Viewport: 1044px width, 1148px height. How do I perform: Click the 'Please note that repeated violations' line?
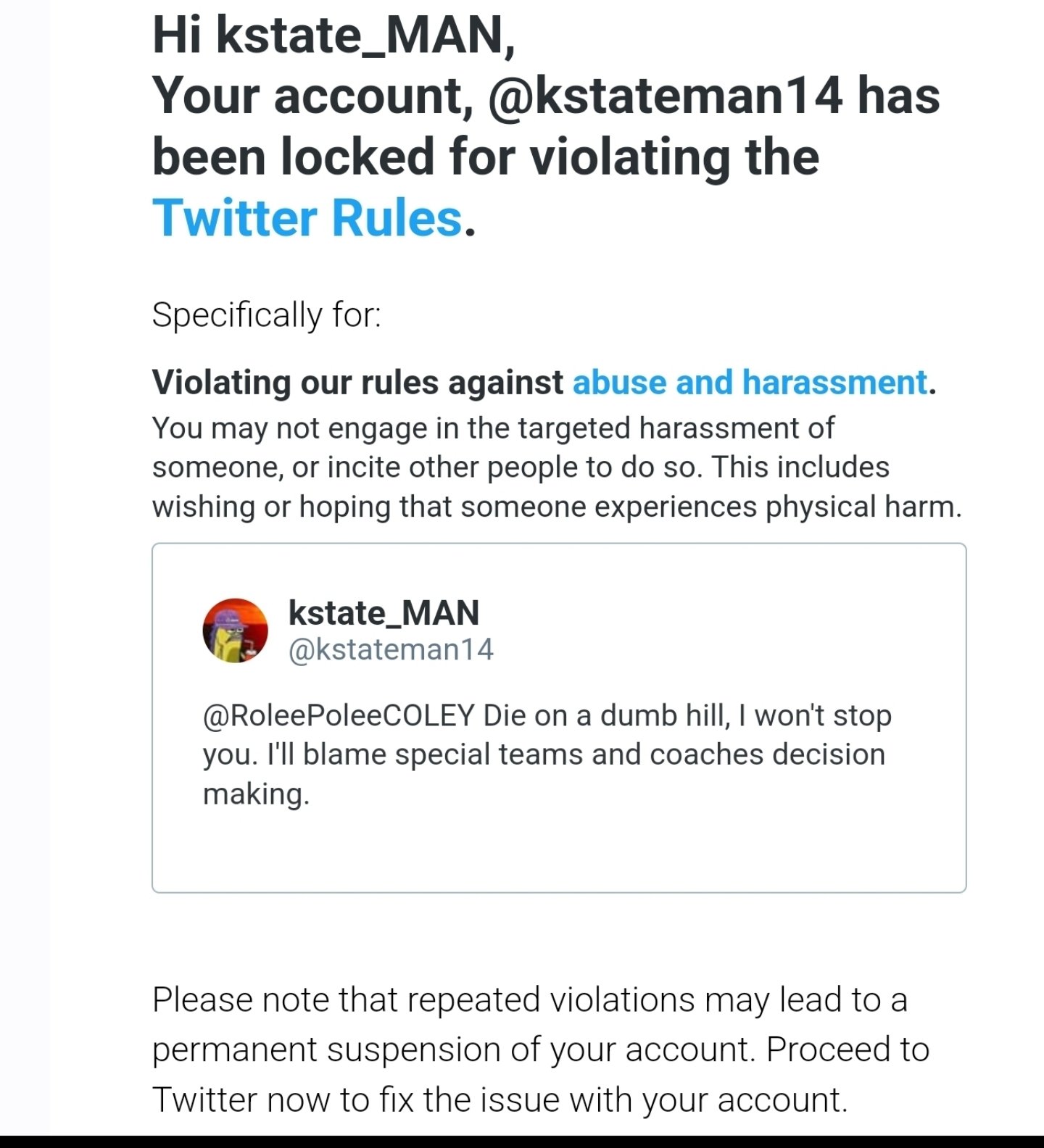[x=529, y=1000]
